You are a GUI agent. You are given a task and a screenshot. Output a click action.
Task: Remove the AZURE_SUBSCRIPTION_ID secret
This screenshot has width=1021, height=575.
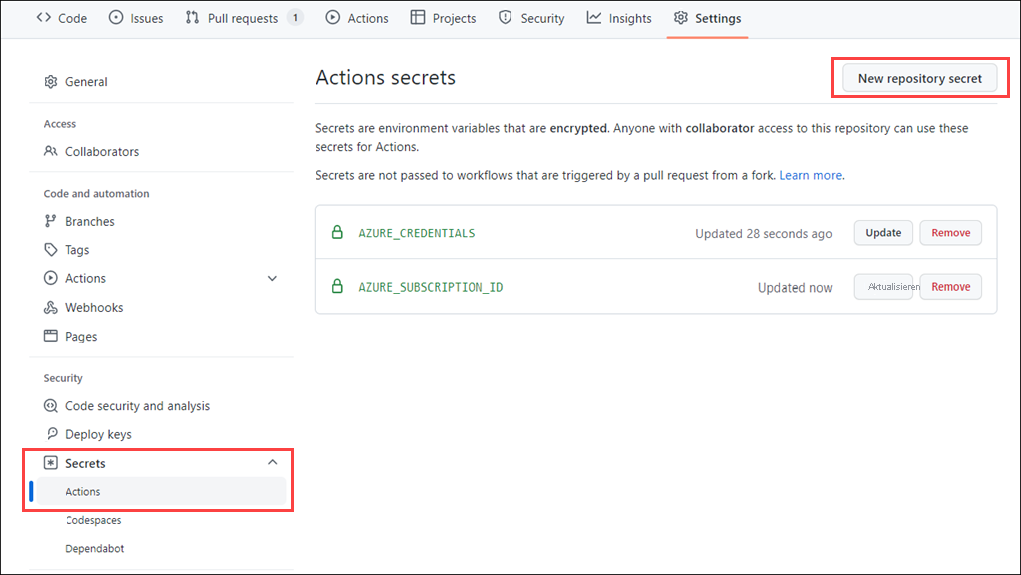(x=951, y=287)
